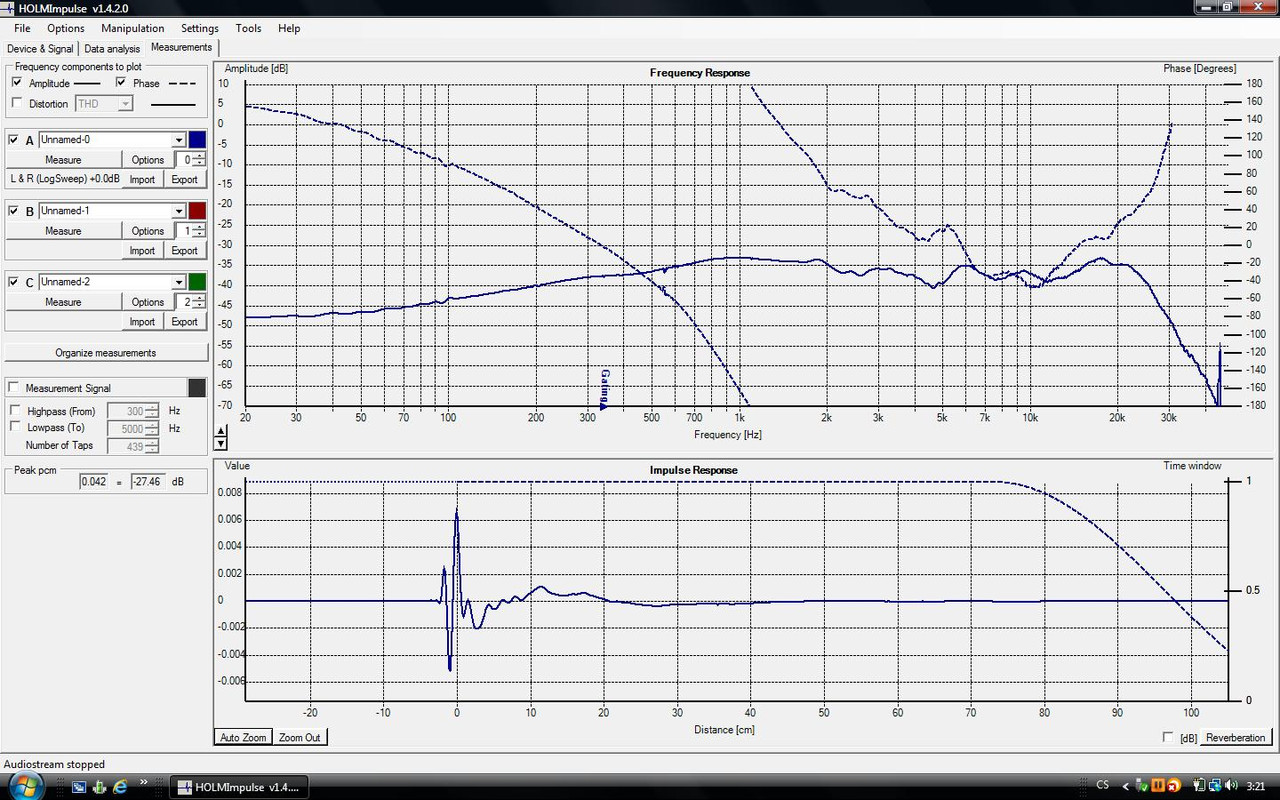Image resolution: width=1280 pixels, height=800 pixels.
Task: Switch to Data analysis tab
Action: (x=112, y=48)
